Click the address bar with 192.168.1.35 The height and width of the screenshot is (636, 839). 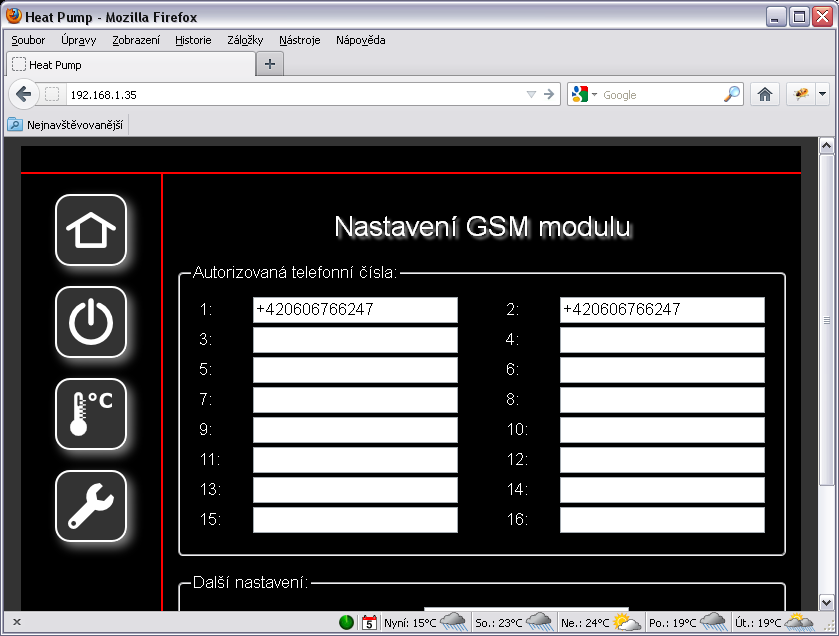click(x=294, y=95)
